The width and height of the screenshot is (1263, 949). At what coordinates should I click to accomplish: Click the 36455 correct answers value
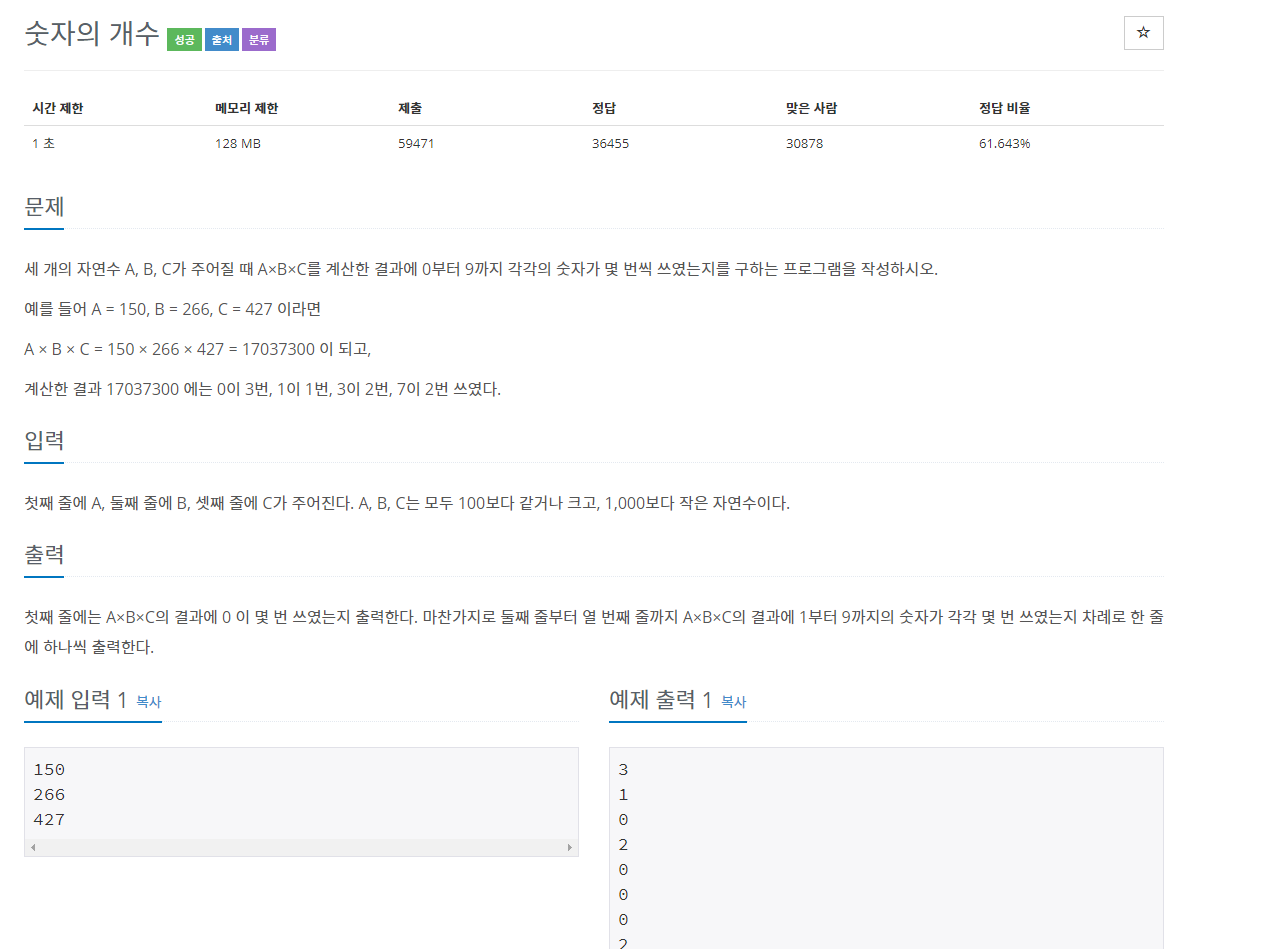(x=610, y=143)
